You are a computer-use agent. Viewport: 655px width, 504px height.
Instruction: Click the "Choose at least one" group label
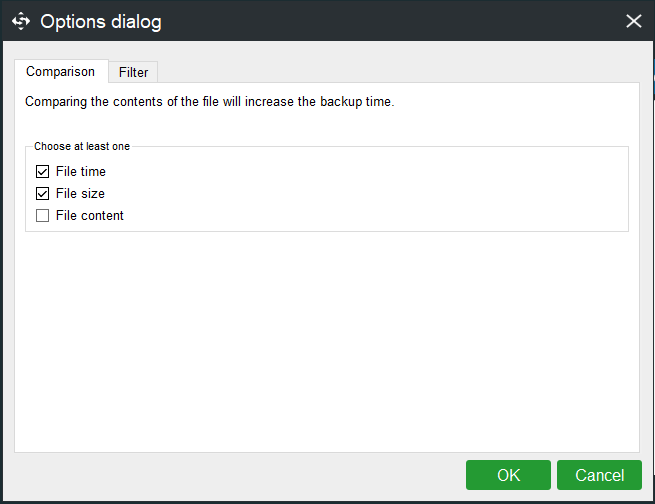[82, 146]
